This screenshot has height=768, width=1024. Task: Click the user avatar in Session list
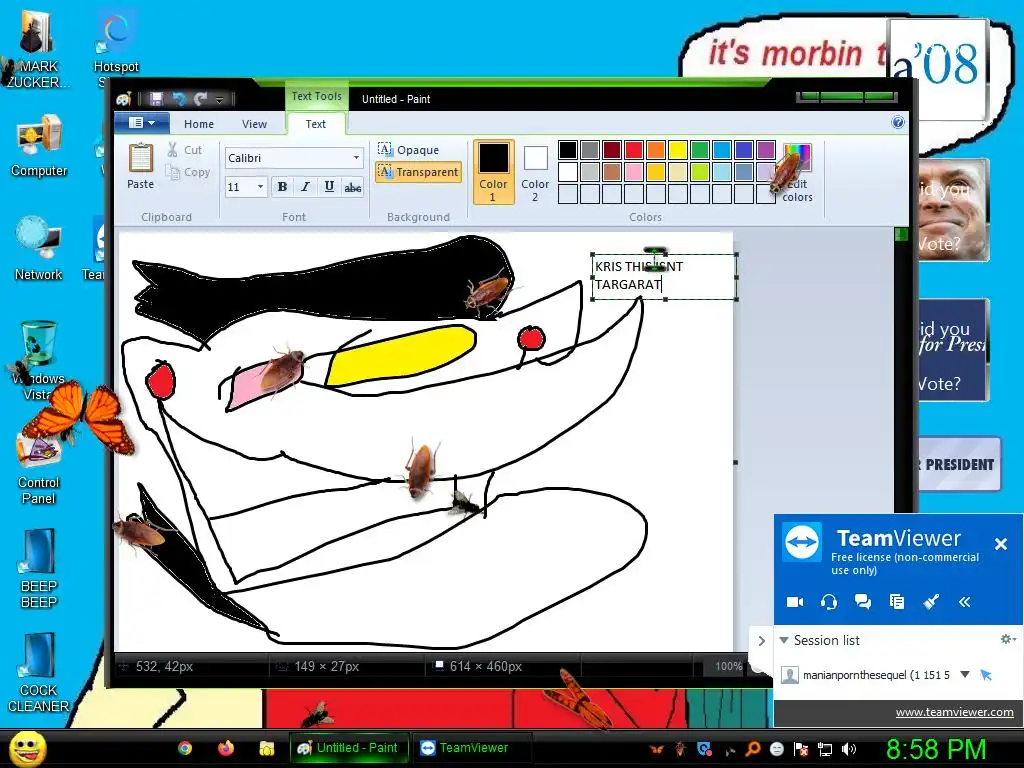coord(790,675)
